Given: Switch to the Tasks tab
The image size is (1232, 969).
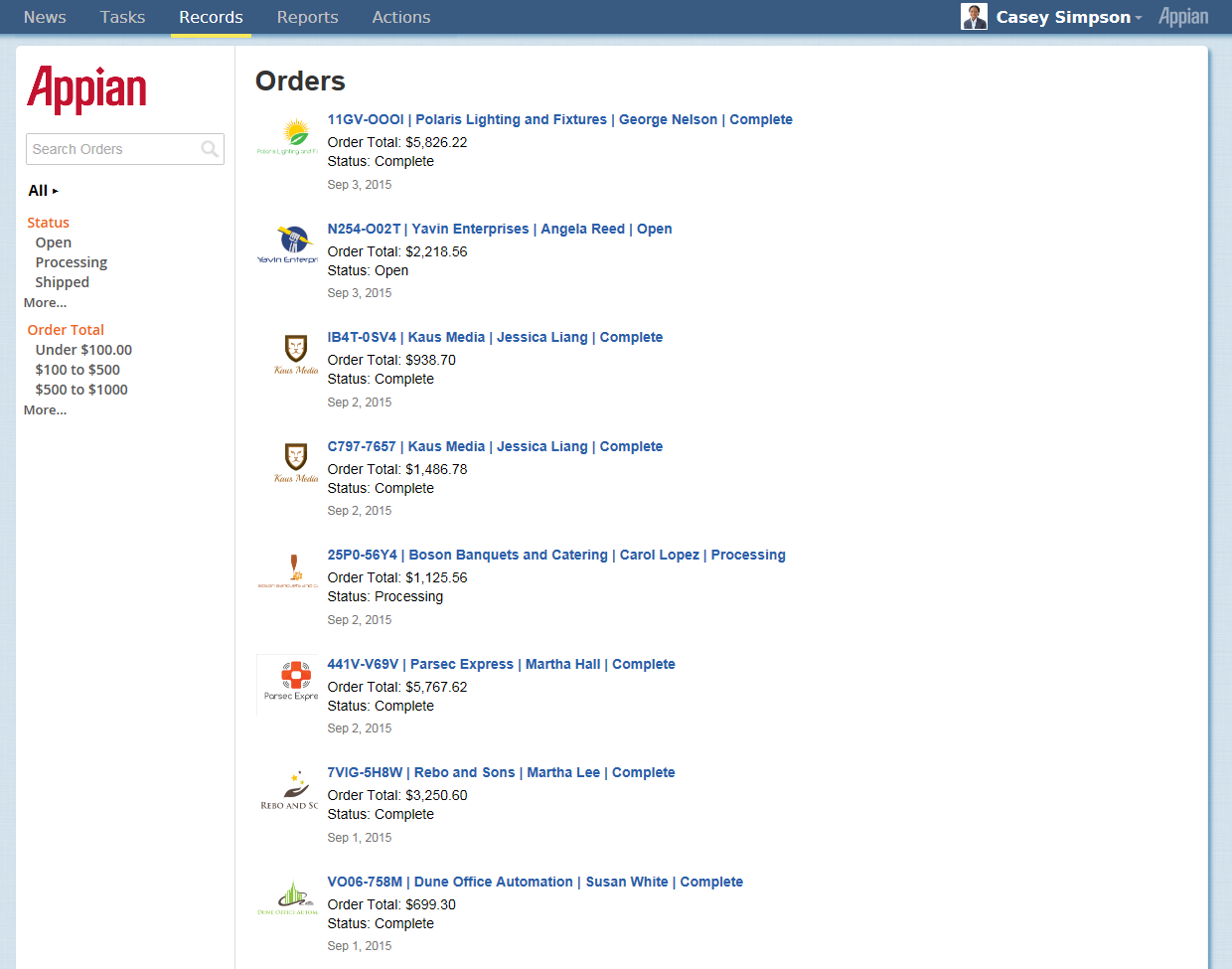Looking at the screenshot, I should [x=122, y=17].
